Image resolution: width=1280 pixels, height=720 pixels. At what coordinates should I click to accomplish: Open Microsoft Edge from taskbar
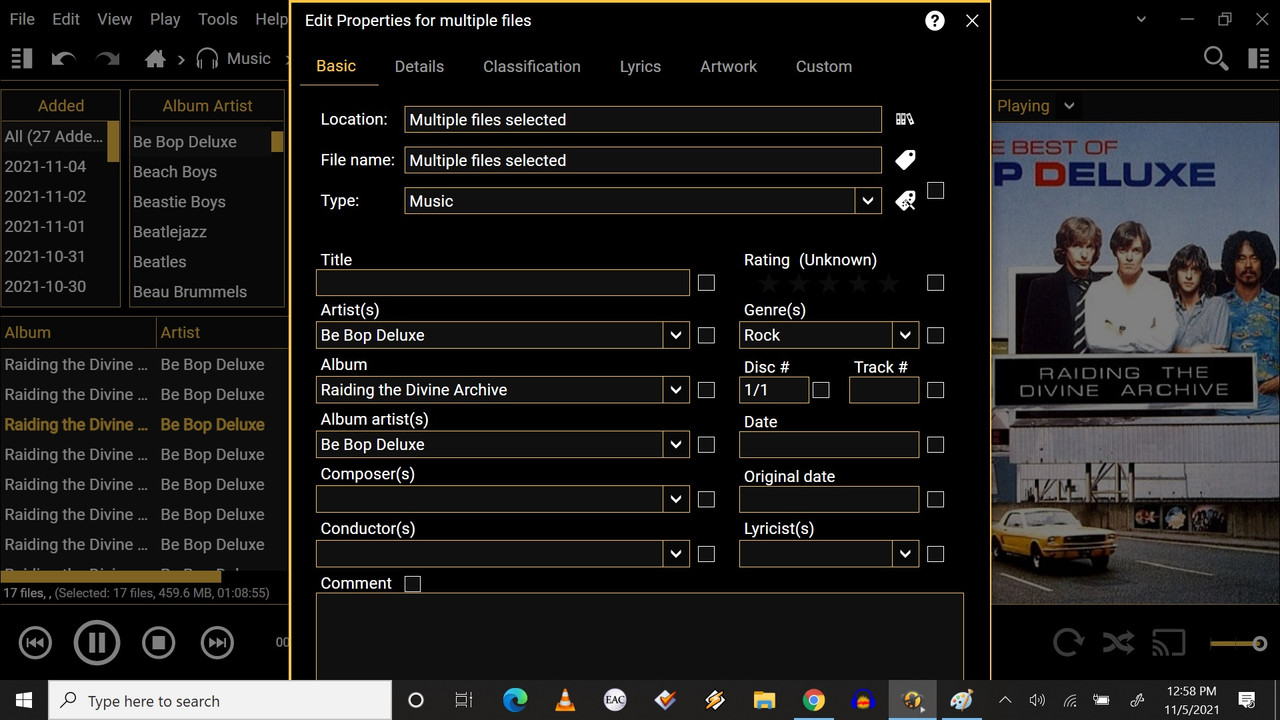point(515,700)
